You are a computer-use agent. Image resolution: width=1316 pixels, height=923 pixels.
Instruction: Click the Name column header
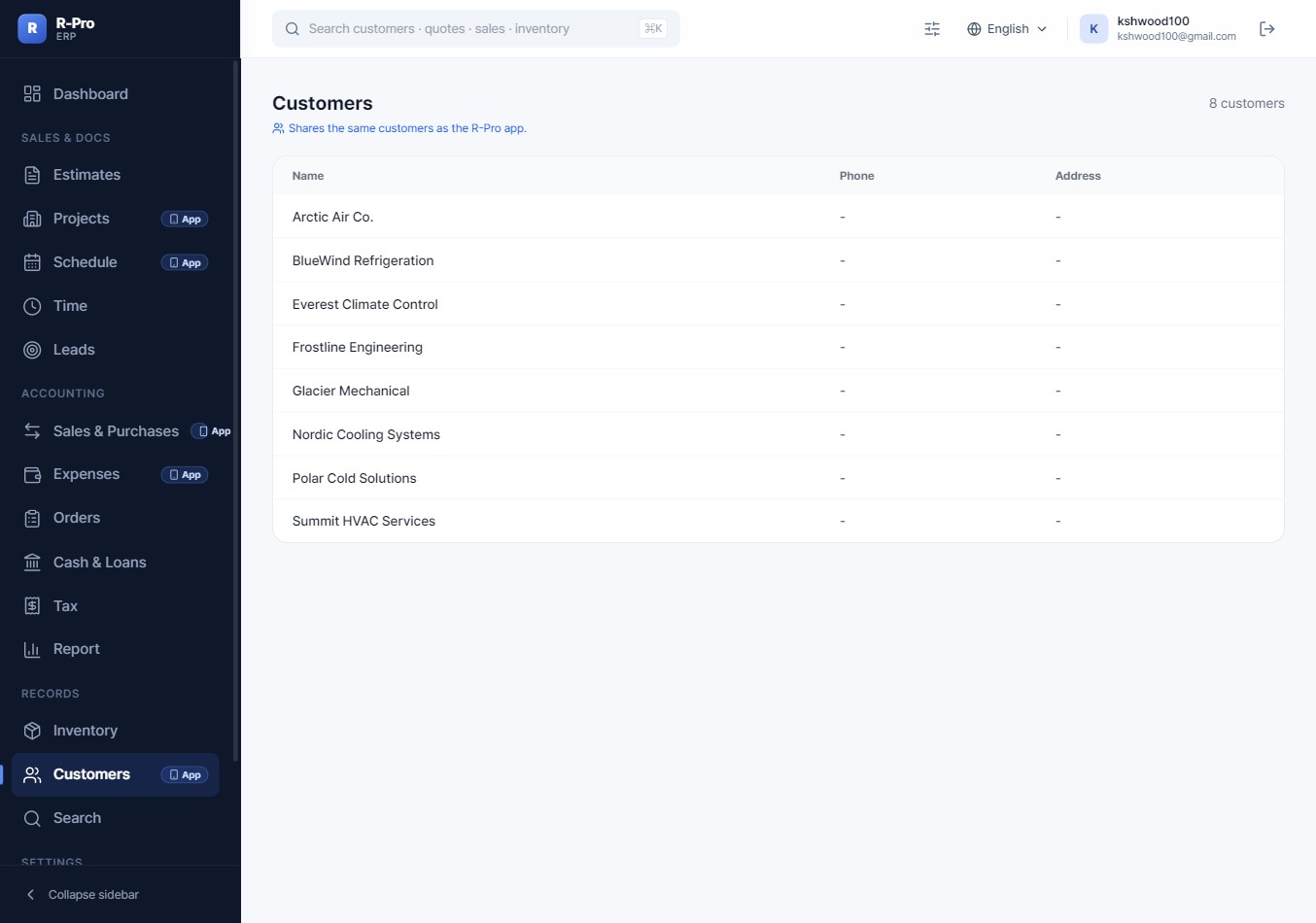tap(308, 176)
